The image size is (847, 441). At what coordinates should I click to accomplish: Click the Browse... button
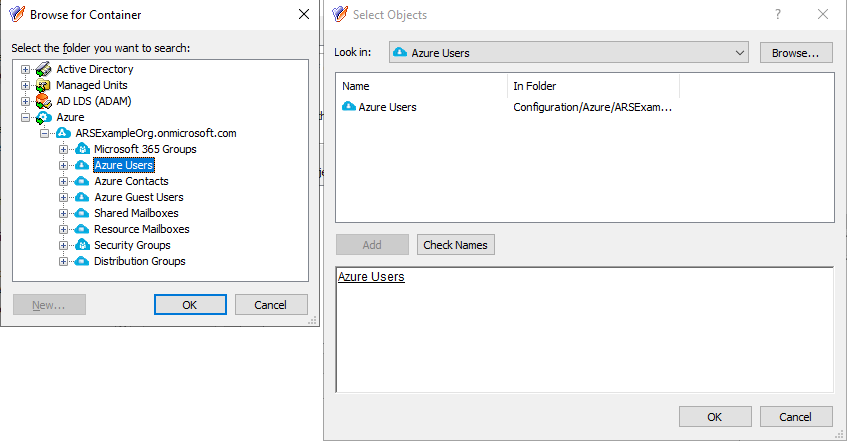(796, 53)
